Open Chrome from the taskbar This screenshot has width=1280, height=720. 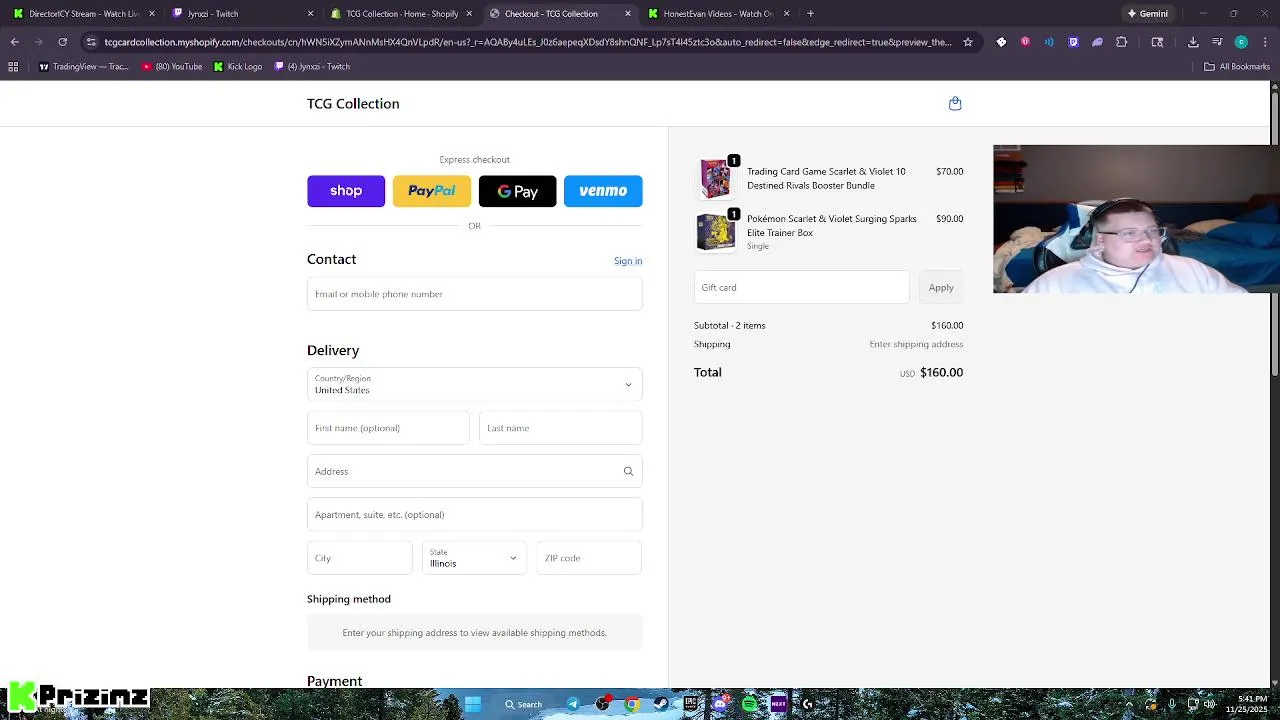[x=632, y=704]
